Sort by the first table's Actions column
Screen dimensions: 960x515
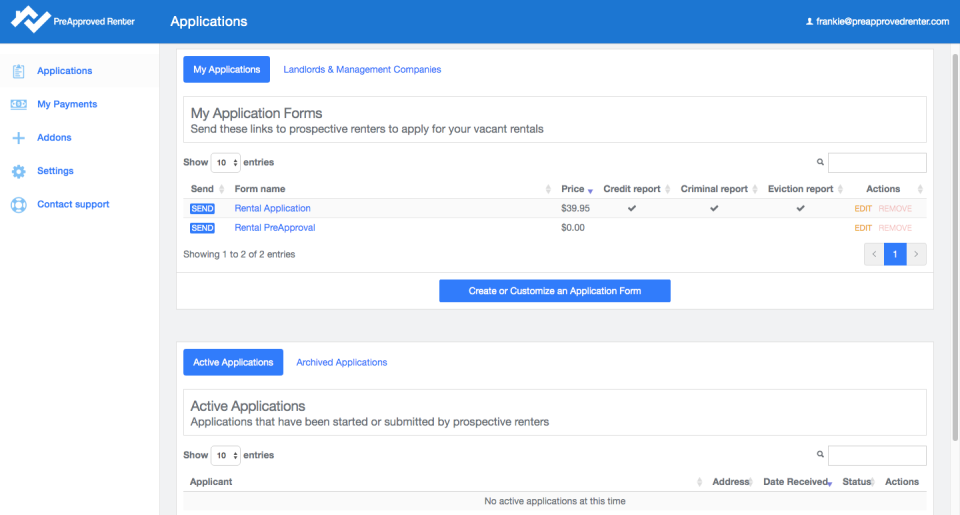(x=887, y=189)
